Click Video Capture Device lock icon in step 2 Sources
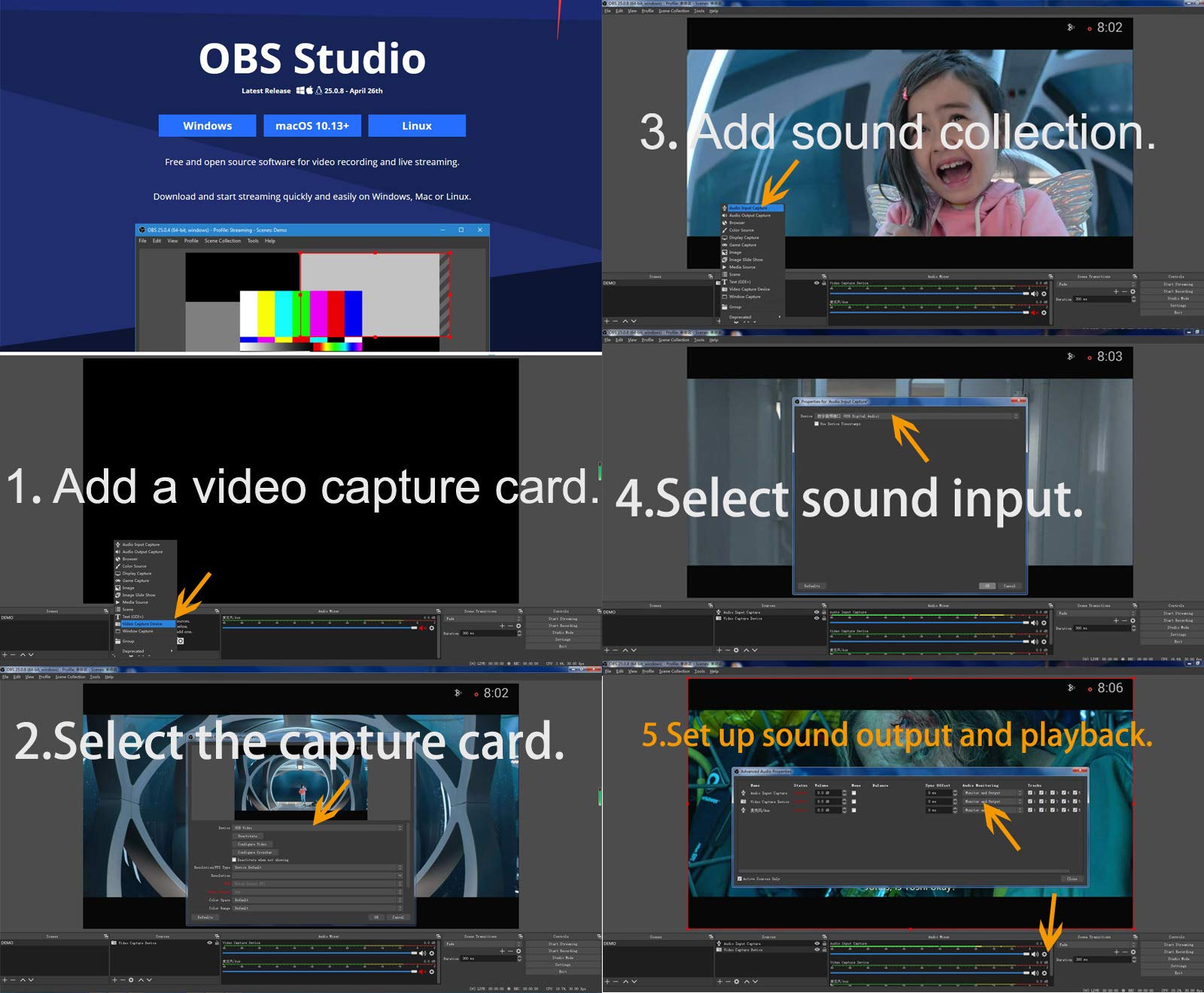 pos(216,943)
